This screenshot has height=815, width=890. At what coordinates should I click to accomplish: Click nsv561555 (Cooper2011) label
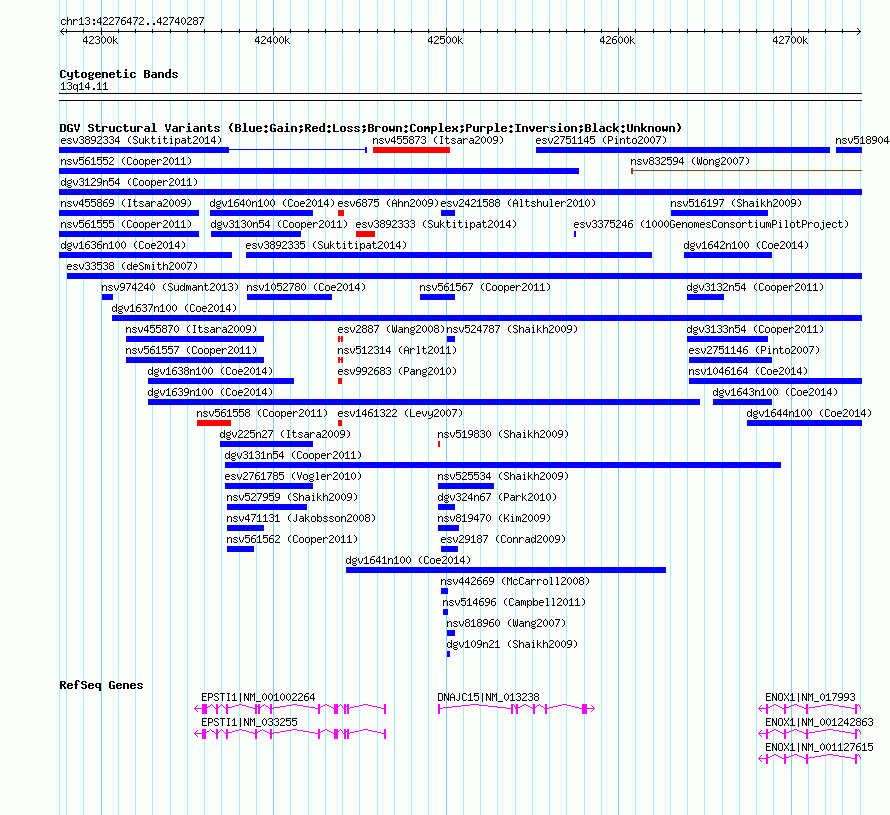pyautogui.click(x=126, y=224)
